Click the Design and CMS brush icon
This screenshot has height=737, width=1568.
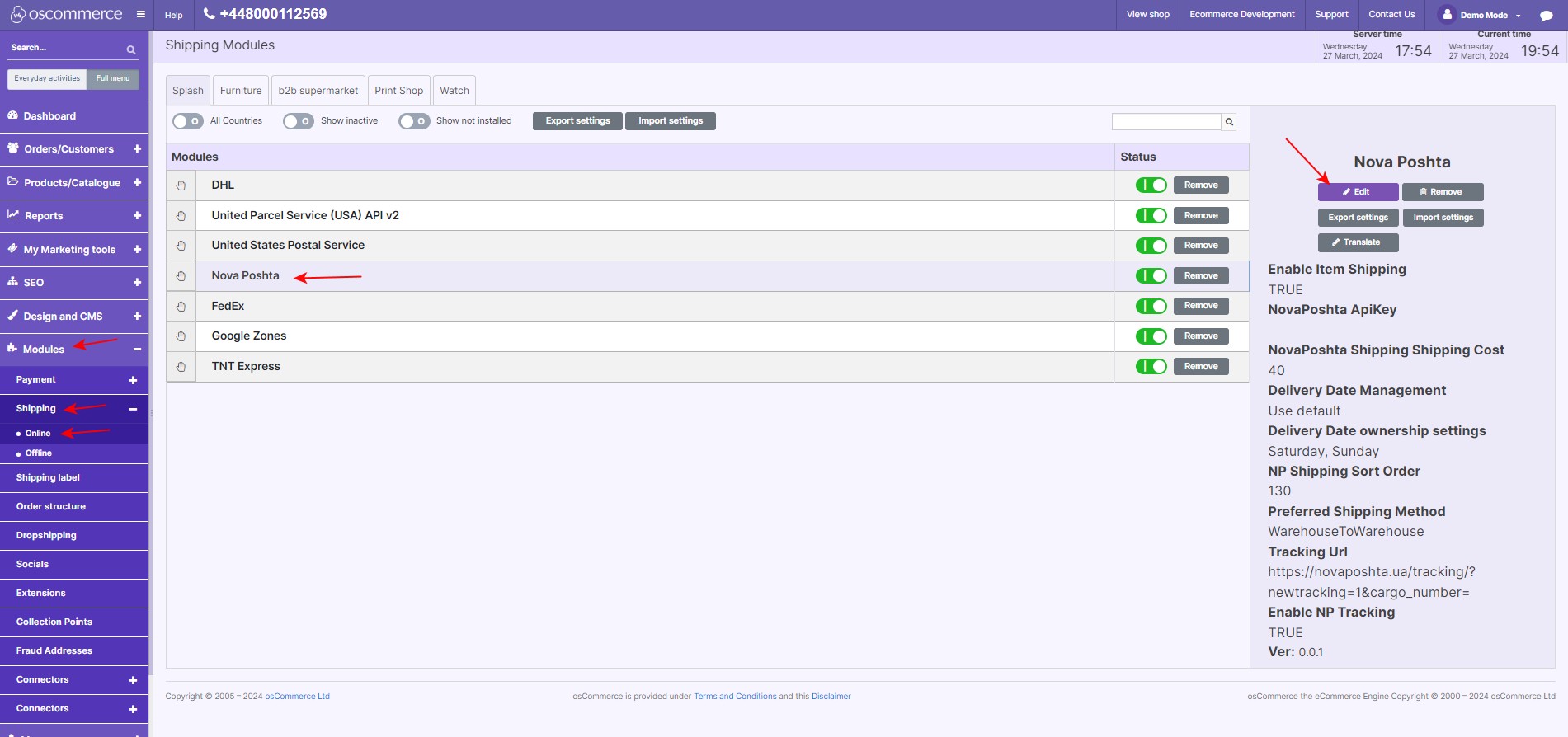pyautogui.click(x=12, y=315)
